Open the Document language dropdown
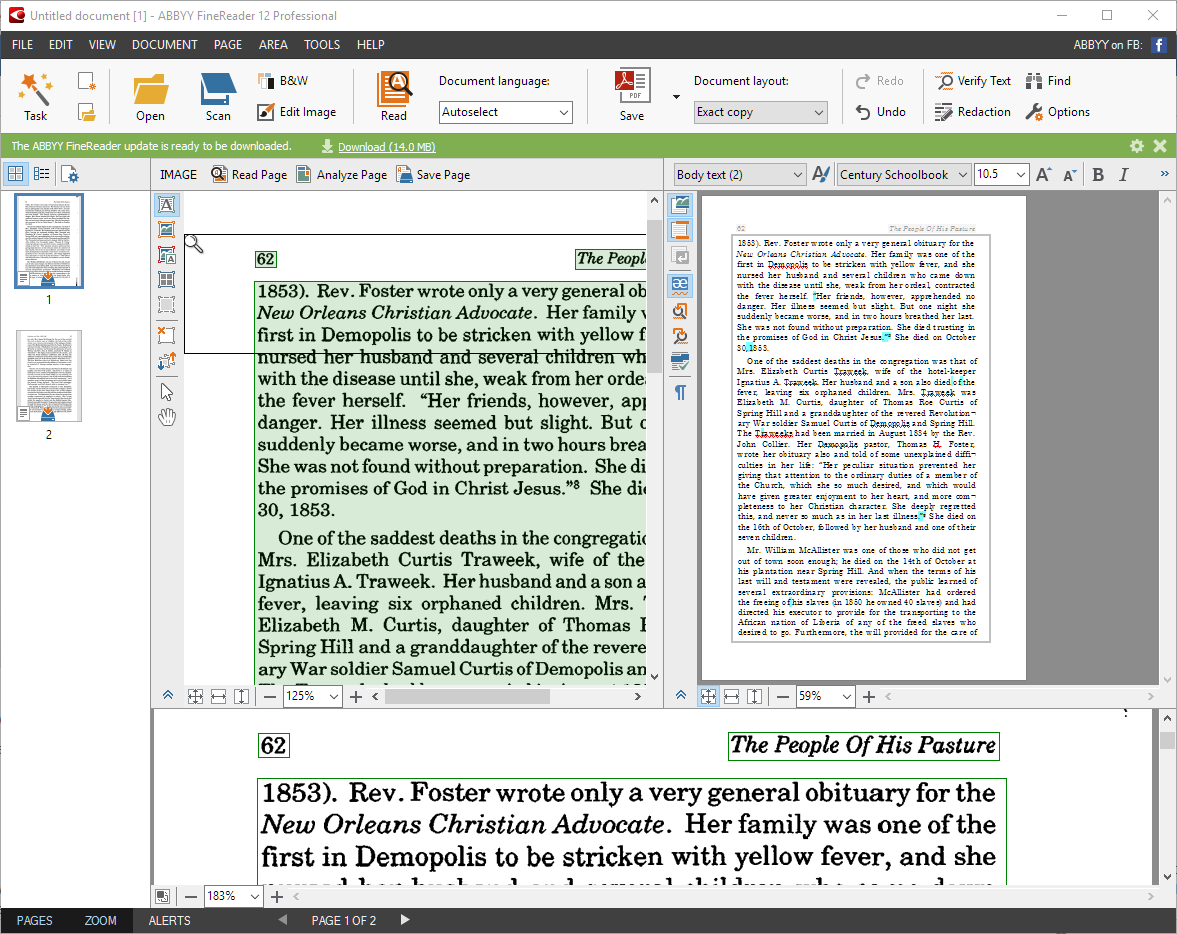The height and width of the screenshot is (934, 1177). pos(506,112)
